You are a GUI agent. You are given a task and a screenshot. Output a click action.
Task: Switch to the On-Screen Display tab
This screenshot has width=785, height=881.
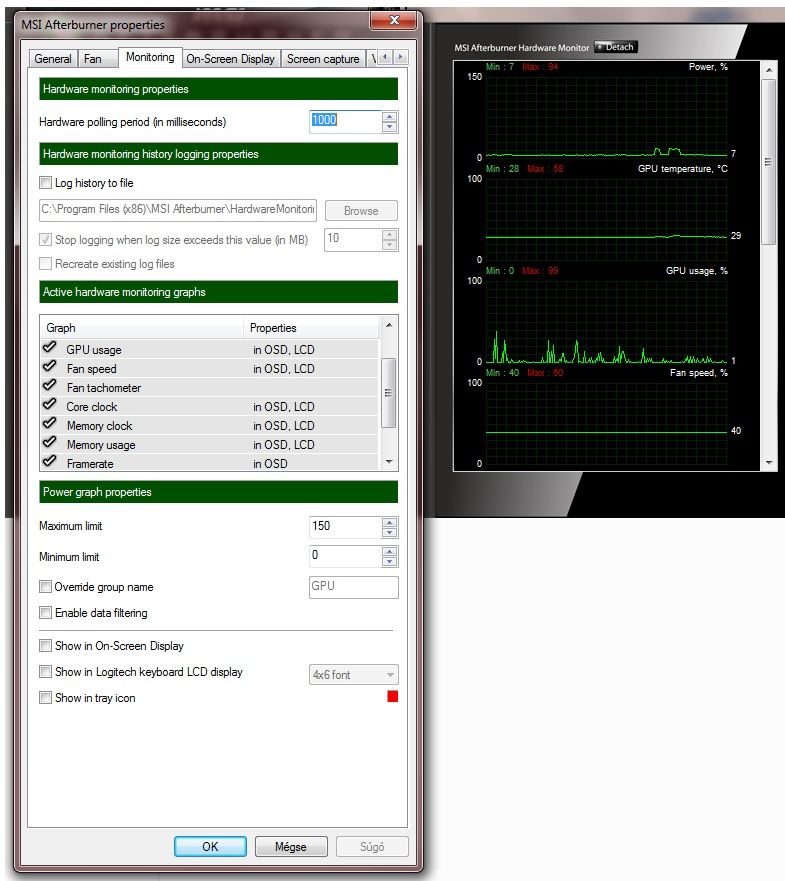pyautogui.click(x=230, y=59)
